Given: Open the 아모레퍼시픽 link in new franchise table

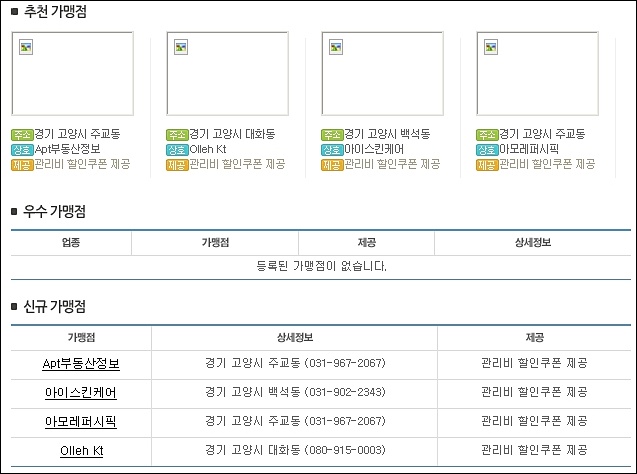Looking at the screenshot, I should pyautogui.click(x=81, y=421).
